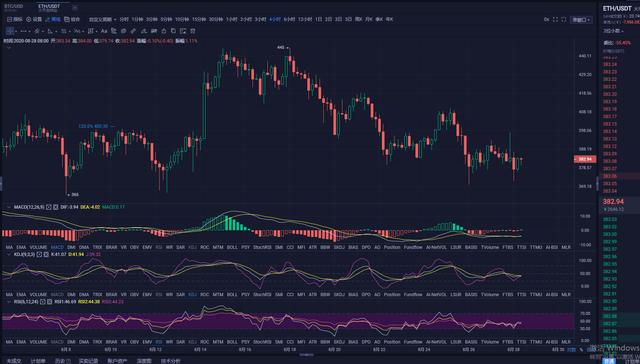The height and width of the screenshot is (364, 640).
Task: Close the MACD(12,26,9) indicator panel
Action: tap(56, 207)
